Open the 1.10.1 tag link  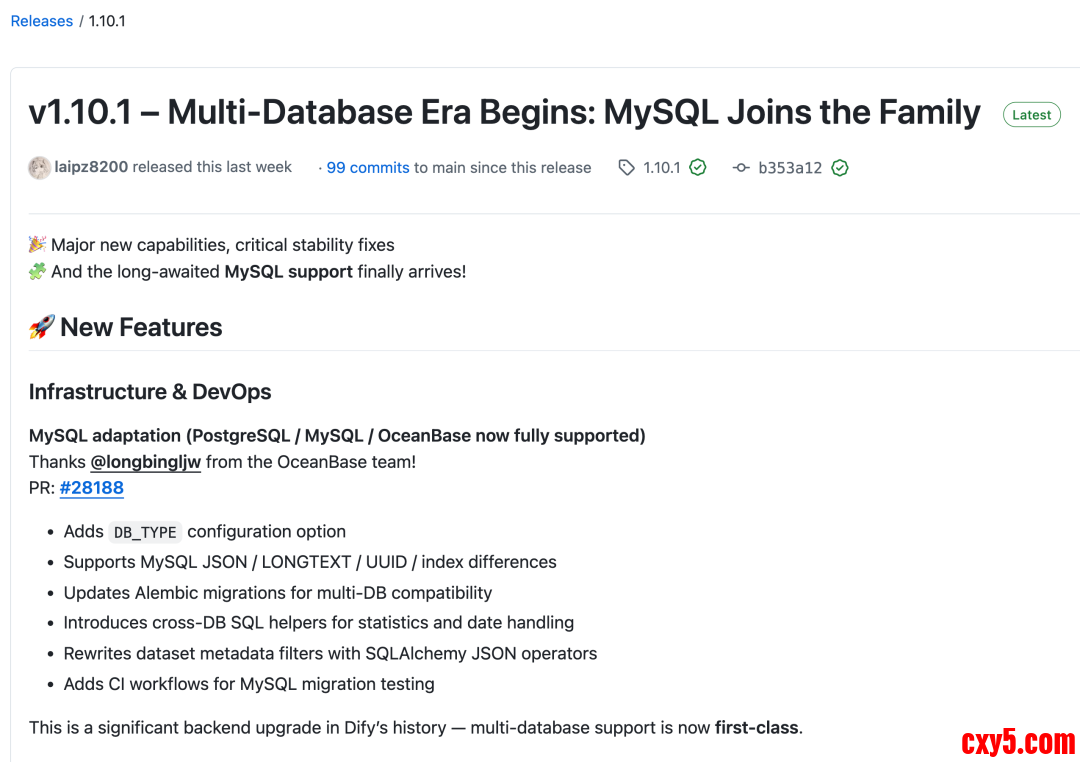[x=661, y=168]
